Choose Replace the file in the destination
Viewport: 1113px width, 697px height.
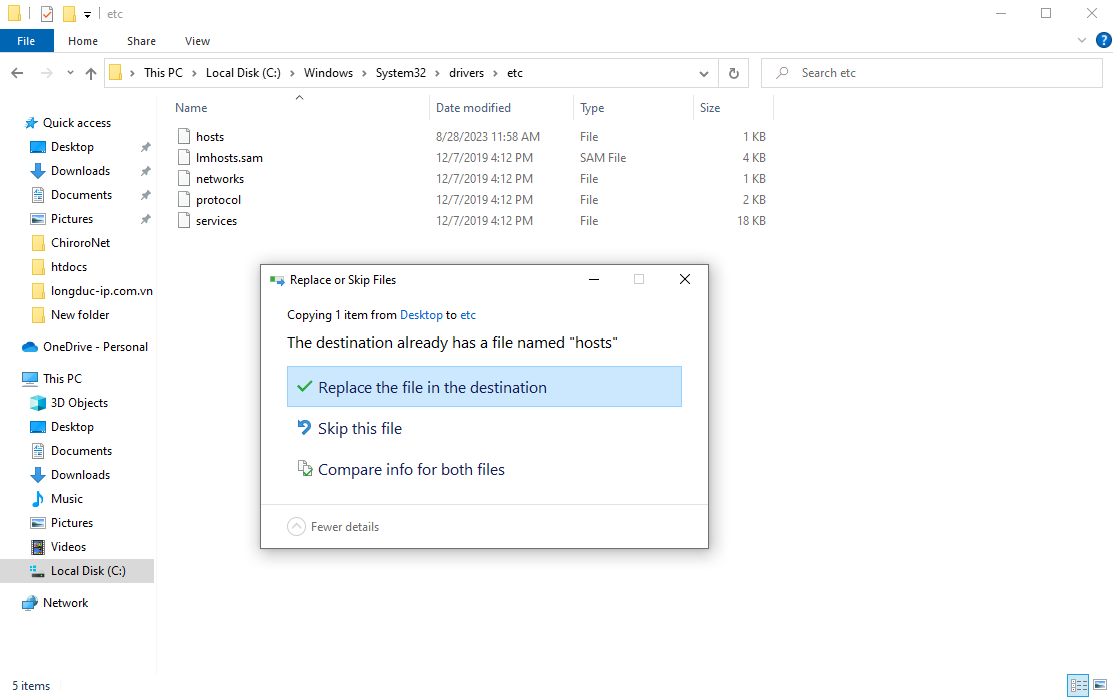pos(484,387)
